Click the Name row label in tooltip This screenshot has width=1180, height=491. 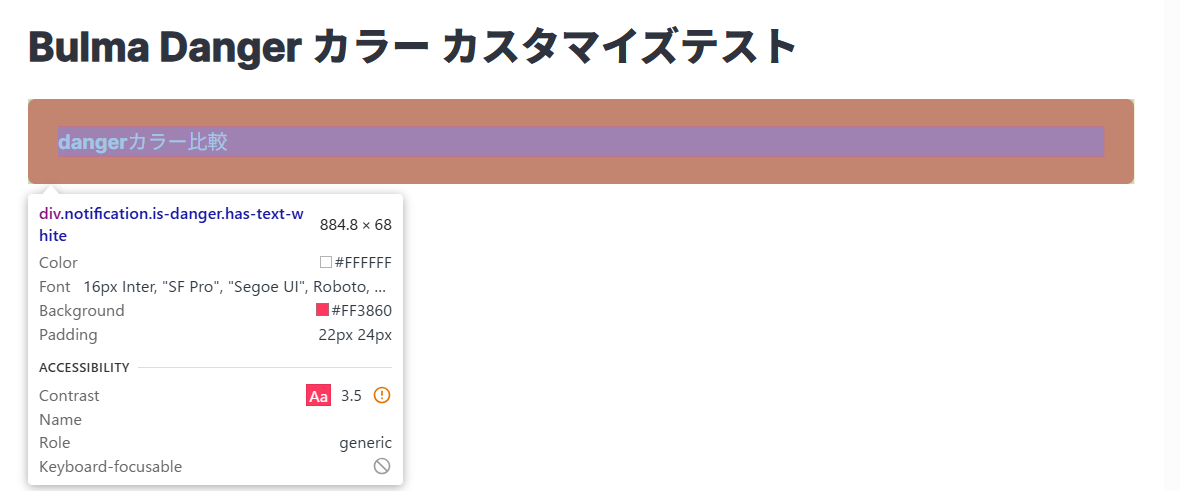pyautogui.click(x=60, y=420)
